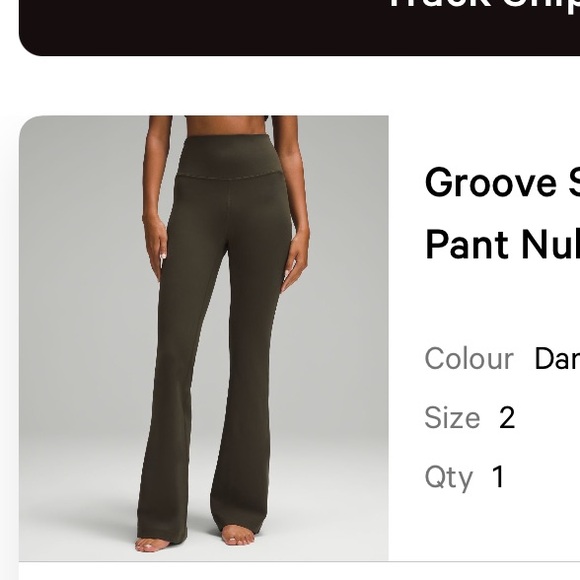Click the Qty label

point(449,477)
